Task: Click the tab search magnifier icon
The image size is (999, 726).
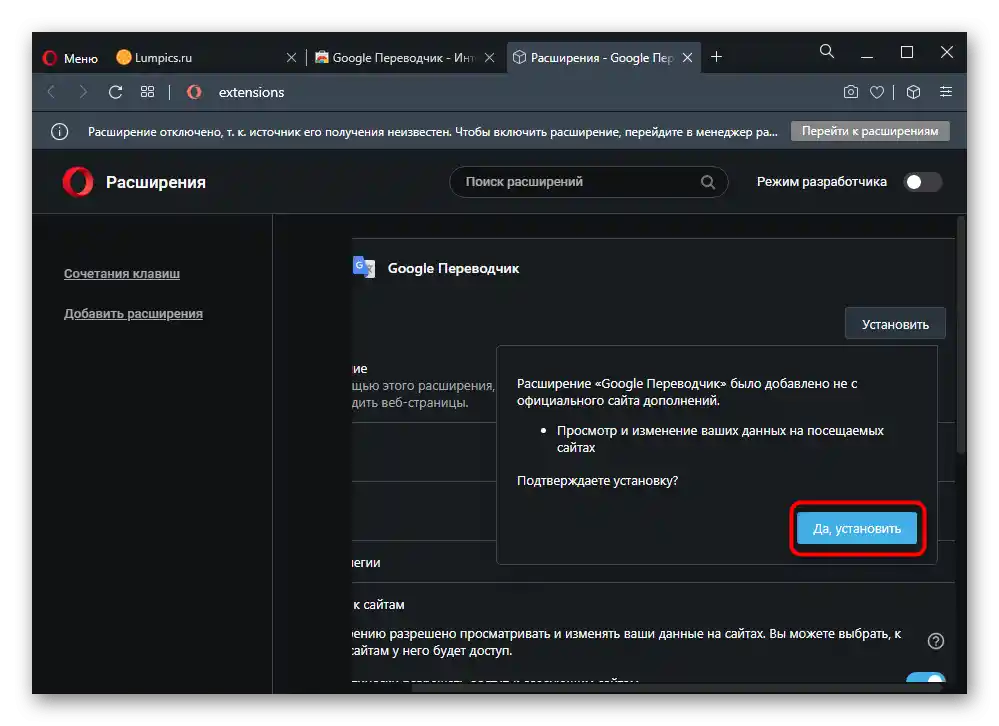Action: pyautogui.click(x=826, y=52)
